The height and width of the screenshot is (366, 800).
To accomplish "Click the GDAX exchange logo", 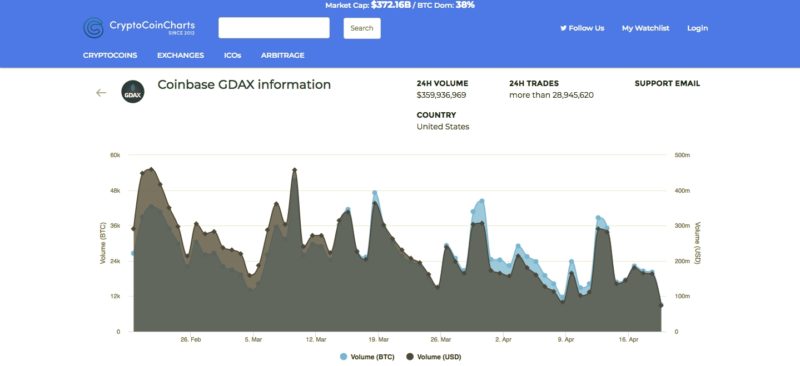I will point(133,92).
